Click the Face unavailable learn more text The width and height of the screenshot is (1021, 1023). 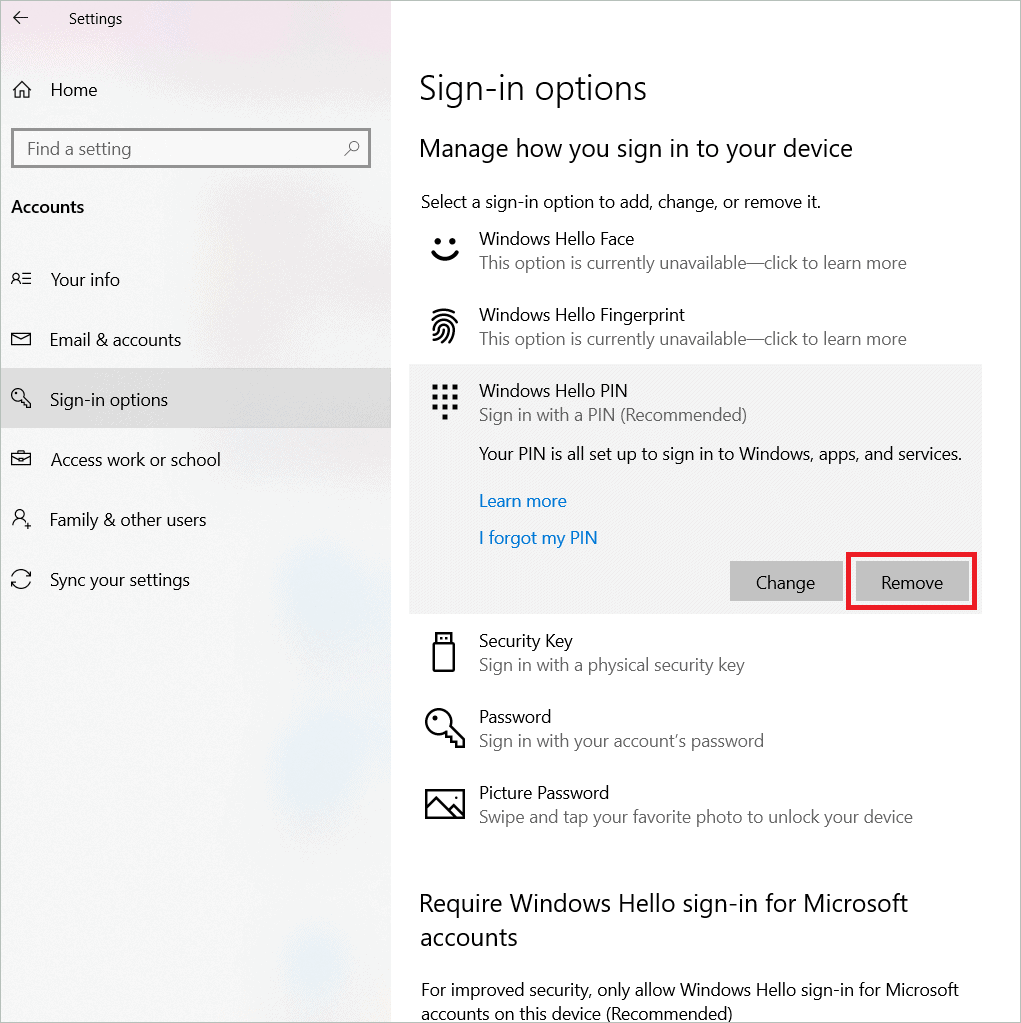[693, 263]
